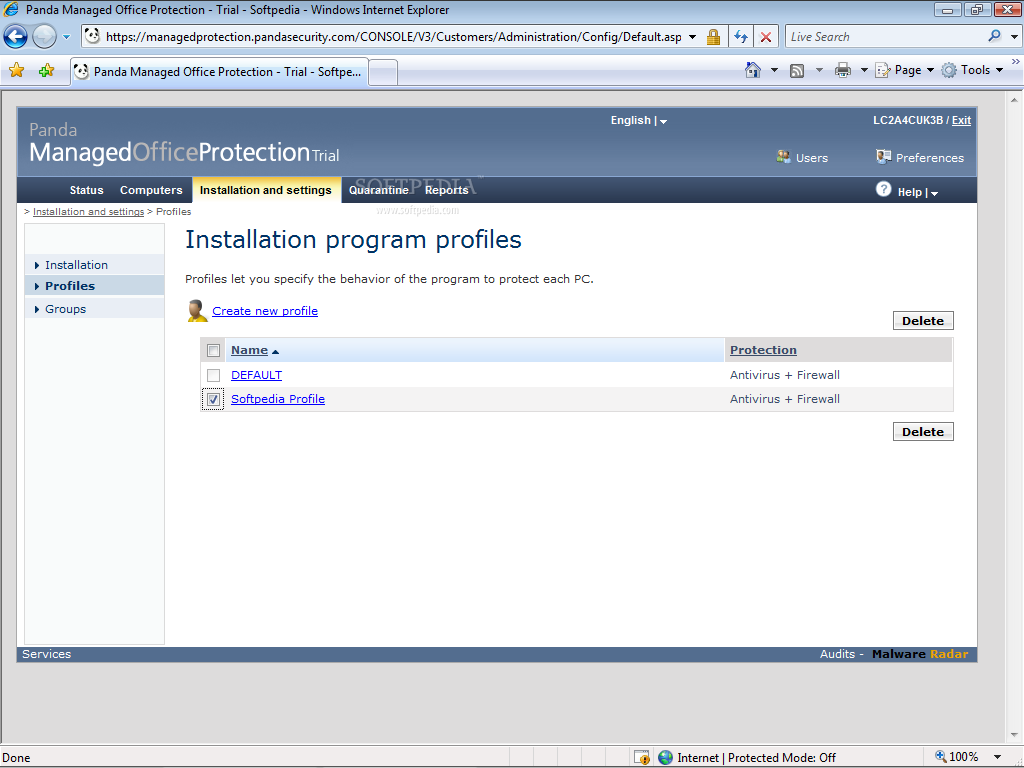Click the upper Delete button above table
This screenshot has width=1024, height=768.
click(x=923, y=321)
